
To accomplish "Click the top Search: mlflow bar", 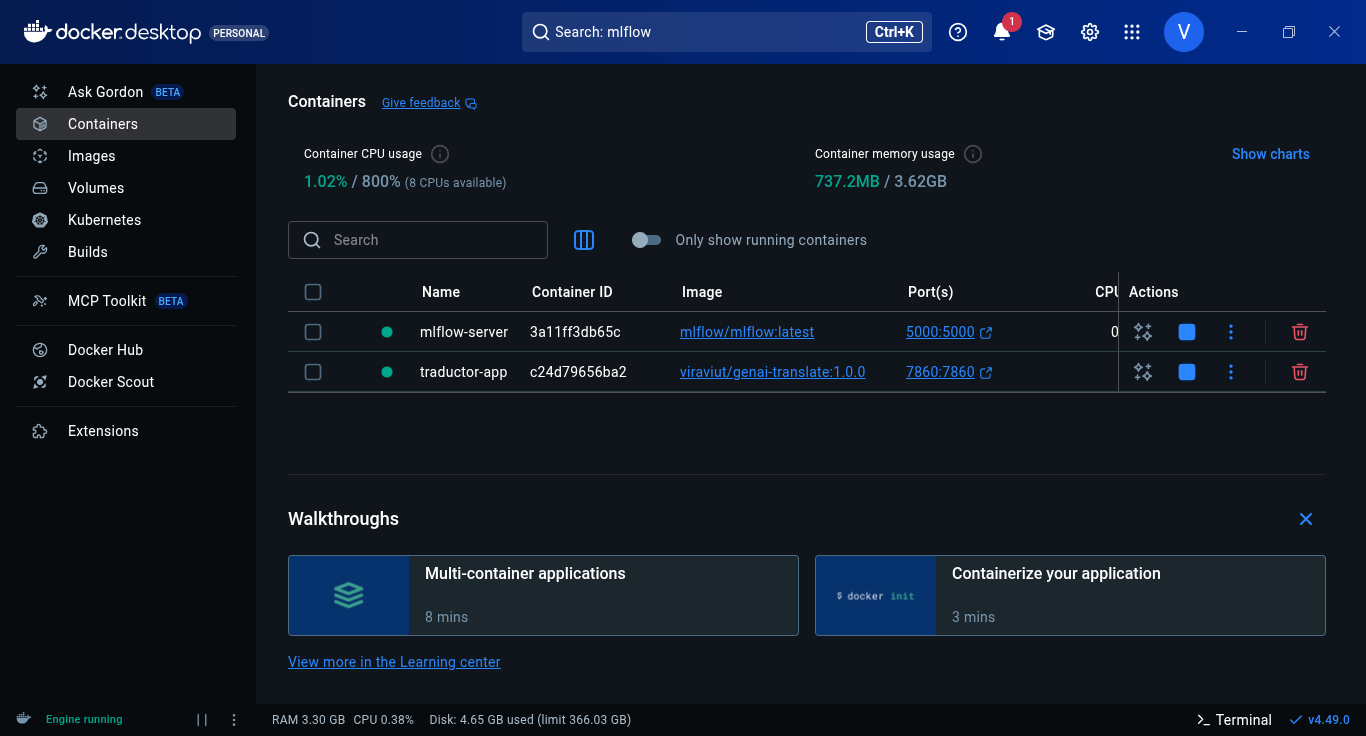I will pos(727,32).
